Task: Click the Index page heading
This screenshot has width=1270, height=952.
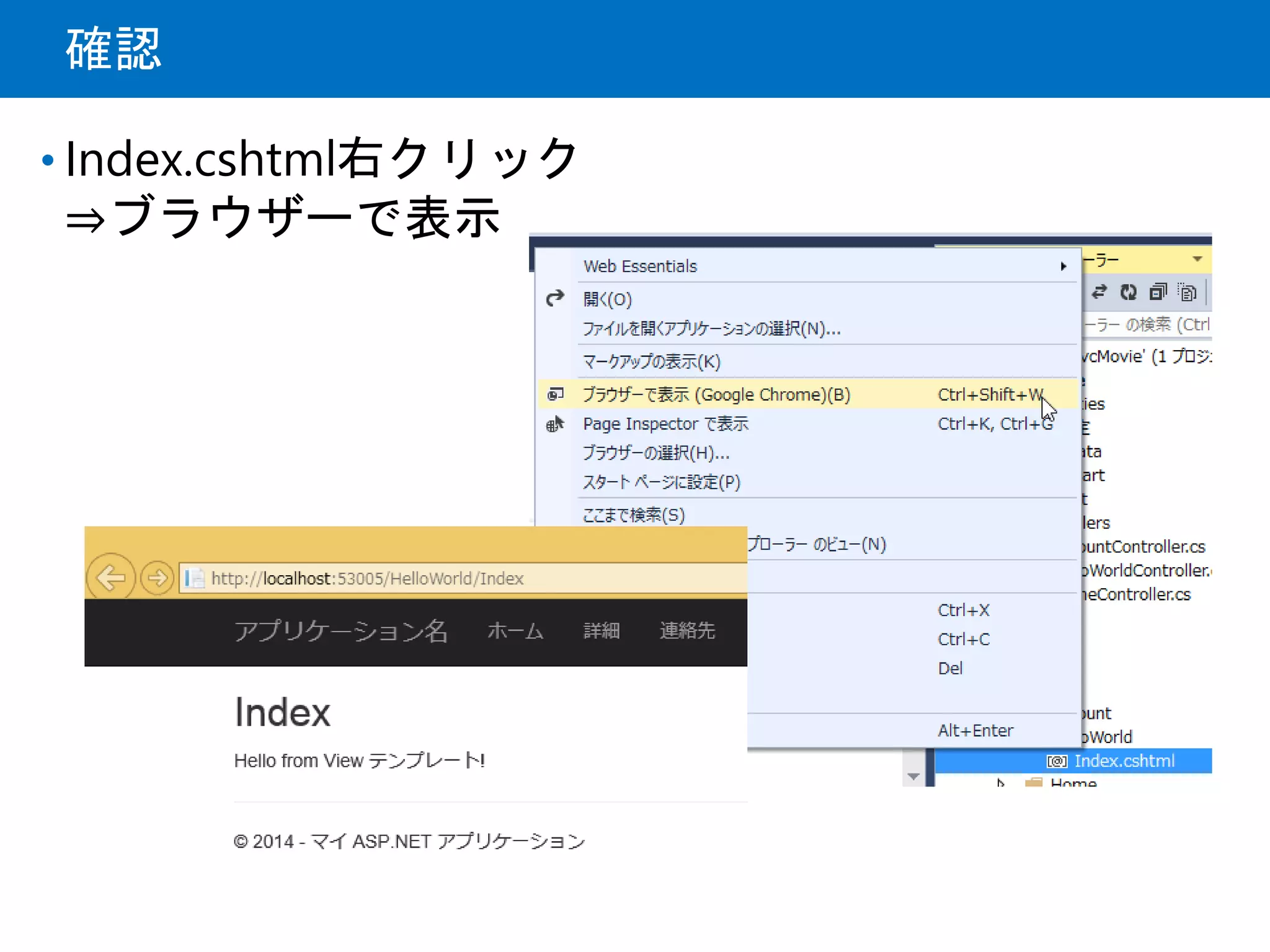Action: point(282,712)
